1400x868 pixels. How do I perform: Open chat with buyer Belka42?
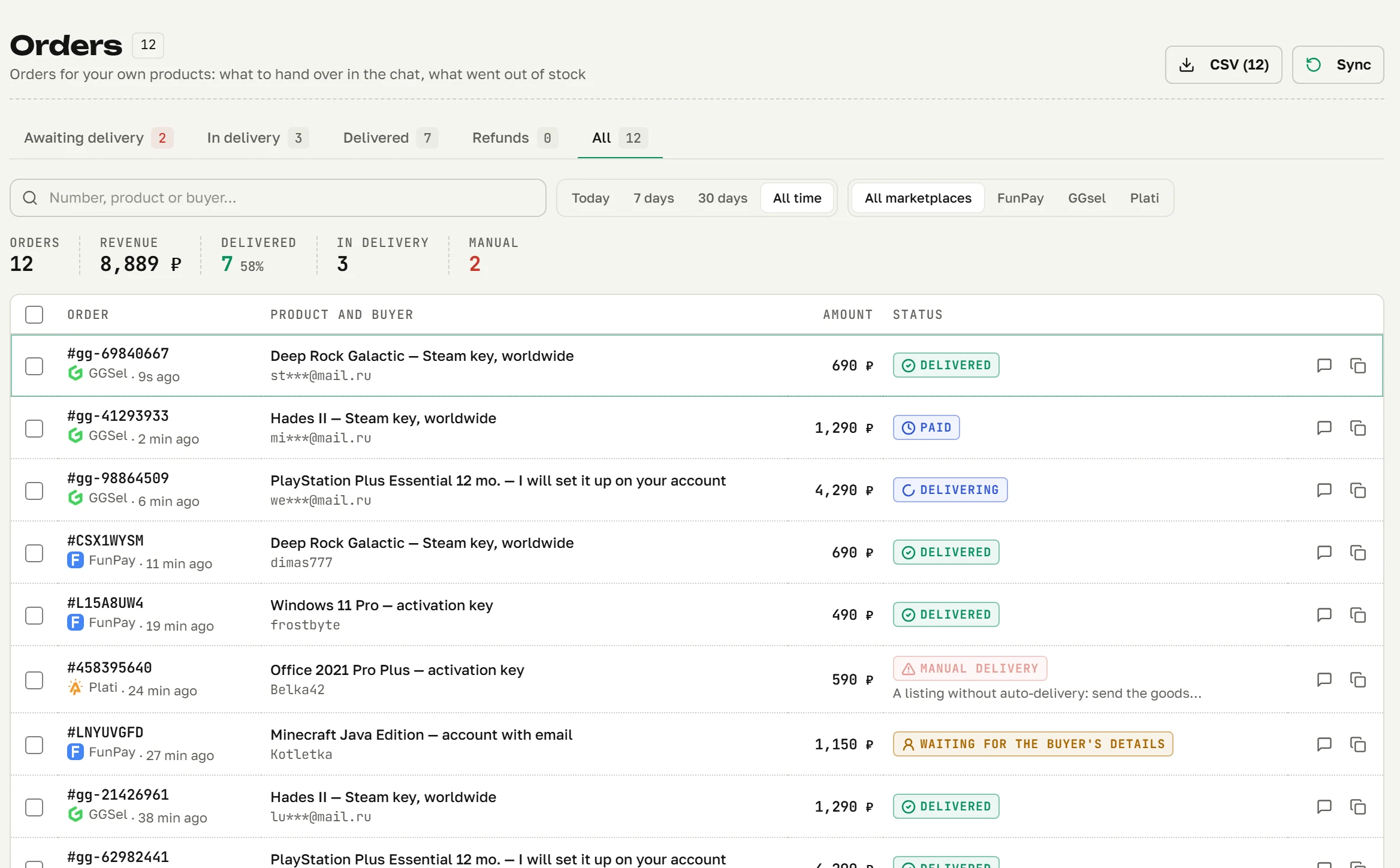coord(1324,680)
